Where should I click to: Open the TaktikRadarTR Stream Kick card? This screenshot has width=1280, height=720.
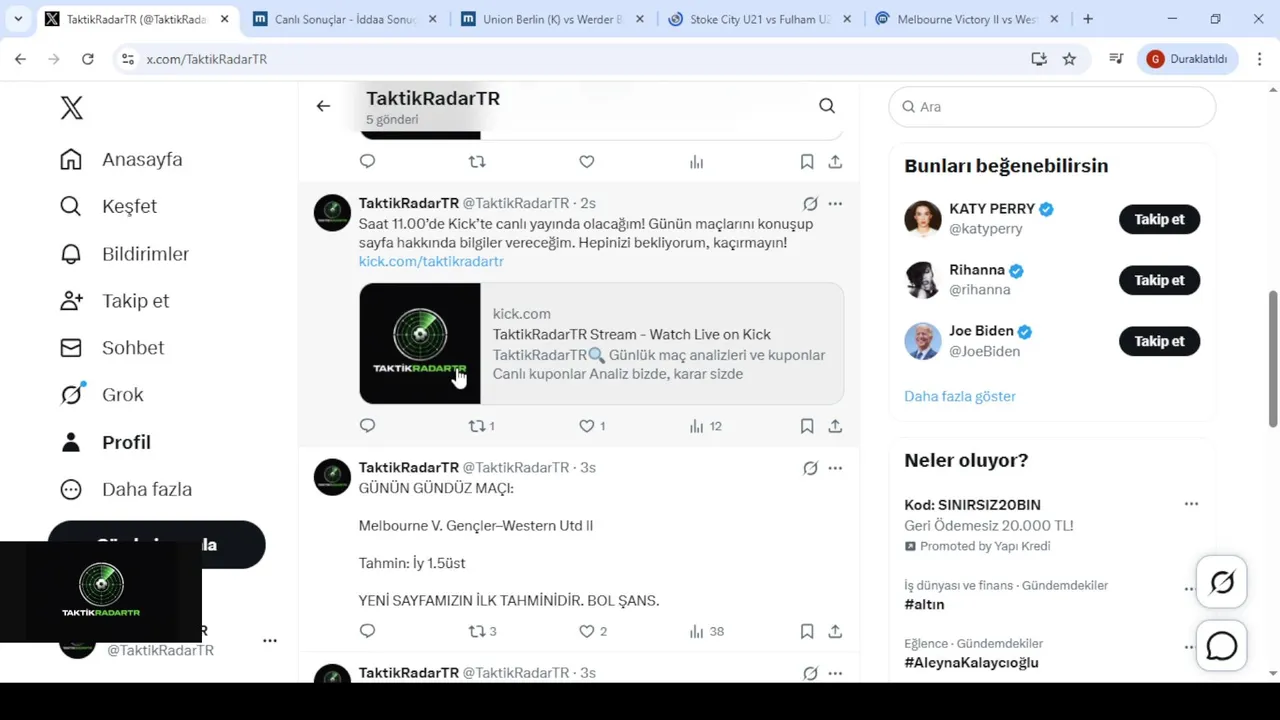601,343
